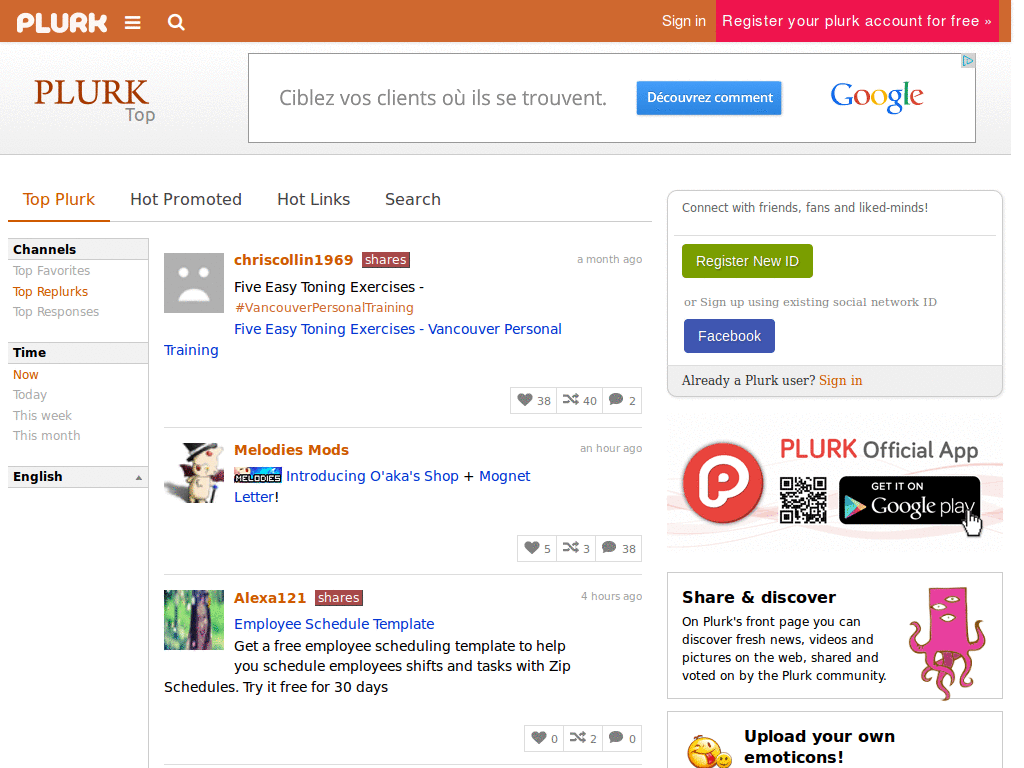This screenshot has height=768, width=1024.
Task: Click Découvrez comment ad button
Action: (709, 98)
